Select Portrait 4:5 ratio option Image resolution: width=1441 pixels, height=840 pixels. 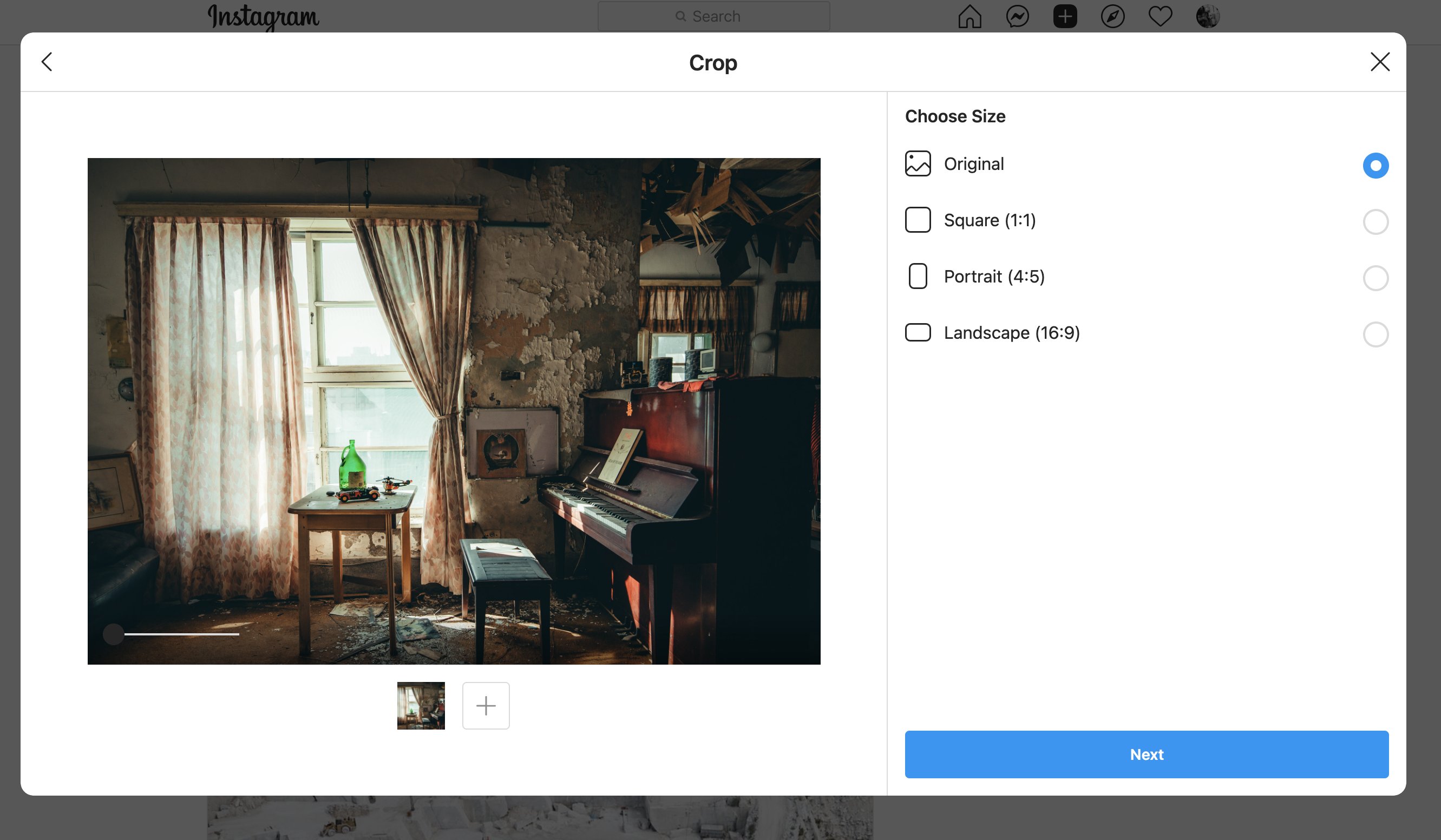coord(1375,277)
